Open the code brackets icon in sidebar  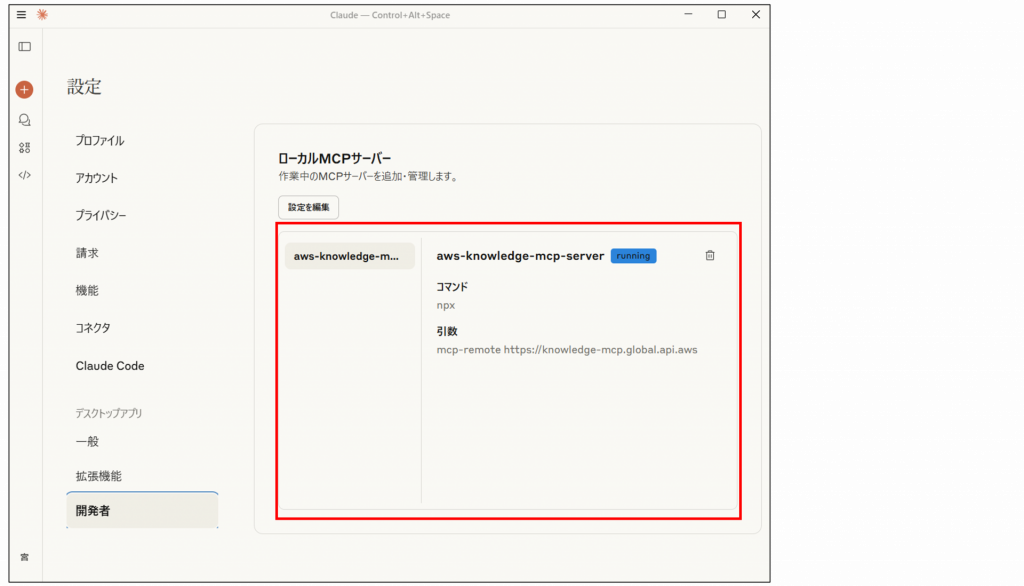click(24, 175)
